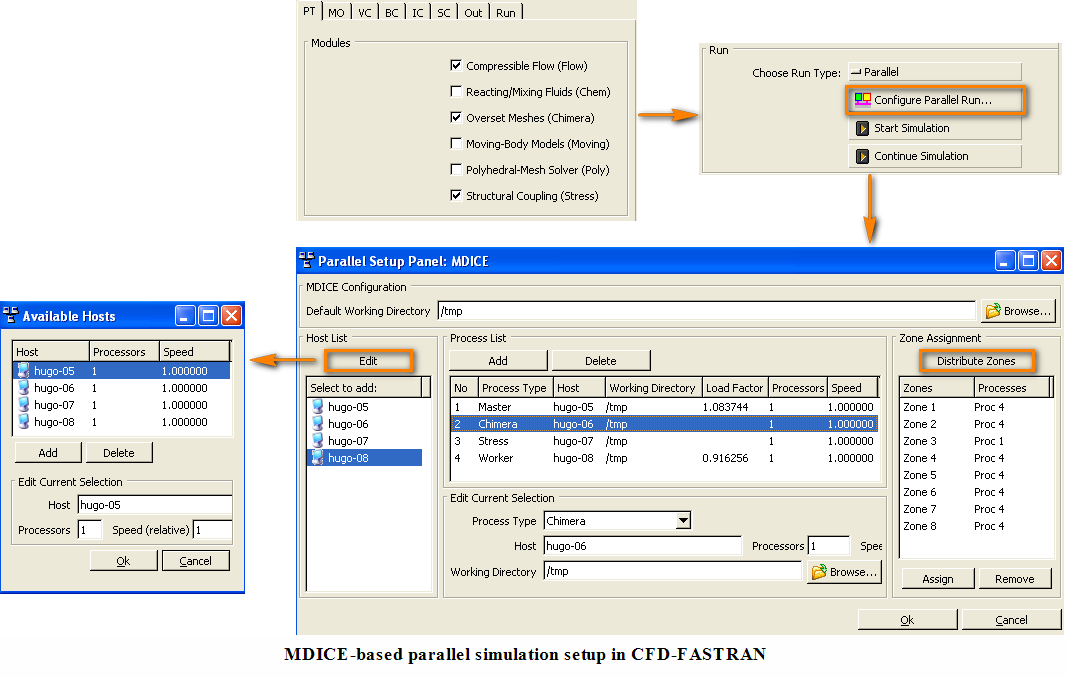The height and width of the screenshot is (678, 1066).
Task: Click the Continue Simulation play icon
Action: tap(862, 156)
